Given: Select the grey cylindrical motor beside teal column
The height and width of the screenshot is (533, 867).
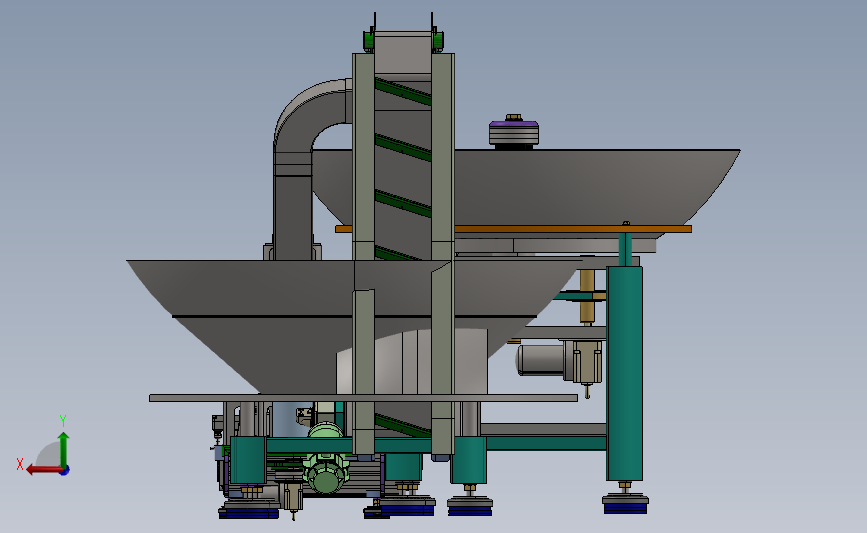Looking at the screenshot, I should (x=541, y=360).
